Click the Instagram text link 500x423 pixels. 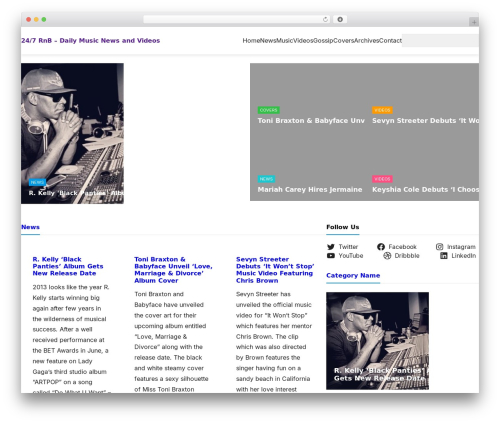tap(461, 247)
